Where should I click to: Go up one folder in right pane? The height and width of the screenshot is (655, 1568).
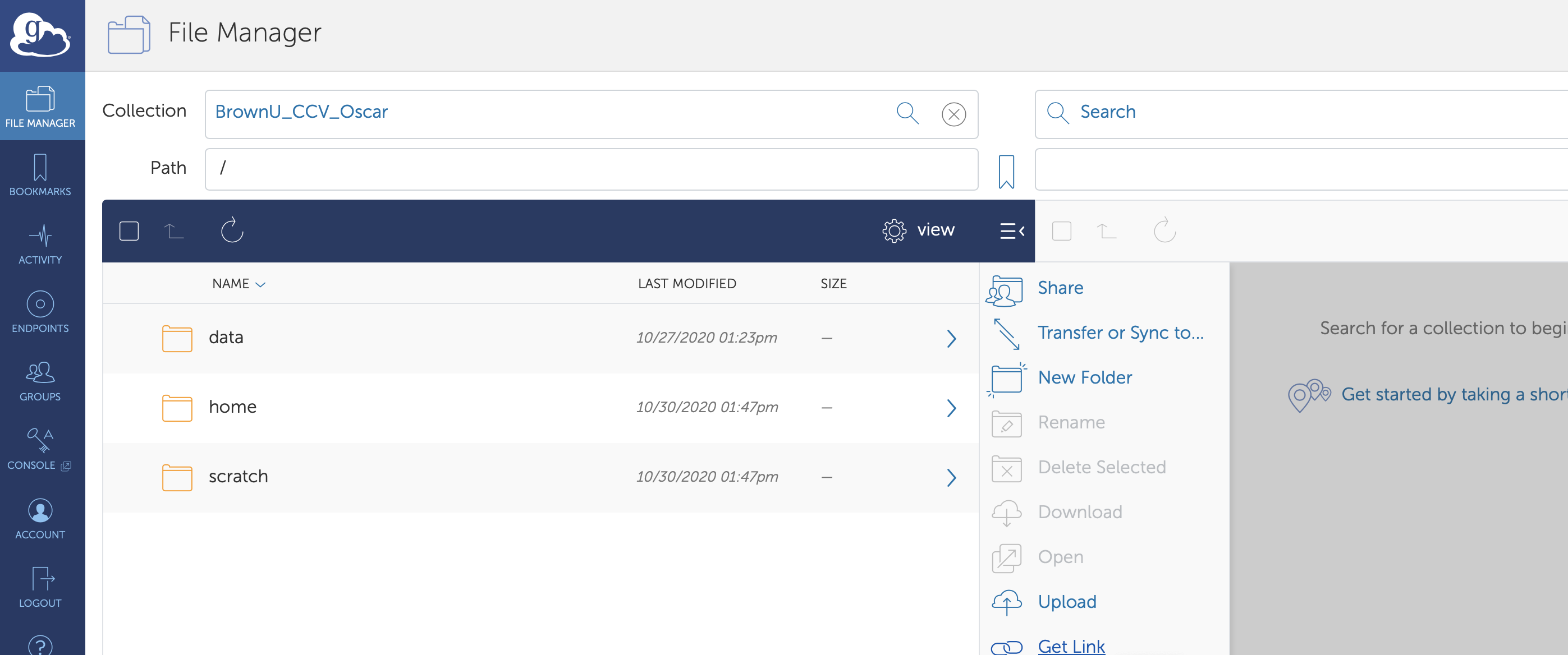(x=1106, y=231)
